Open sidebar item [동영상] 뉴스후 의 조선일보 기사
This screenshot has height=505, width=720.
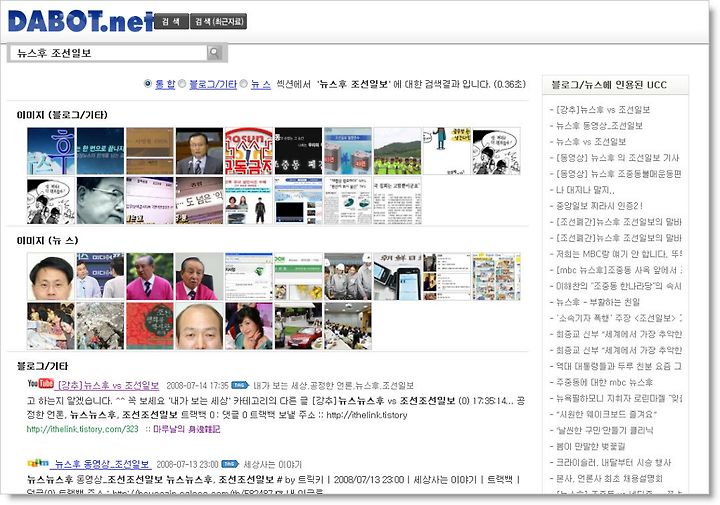617,158
